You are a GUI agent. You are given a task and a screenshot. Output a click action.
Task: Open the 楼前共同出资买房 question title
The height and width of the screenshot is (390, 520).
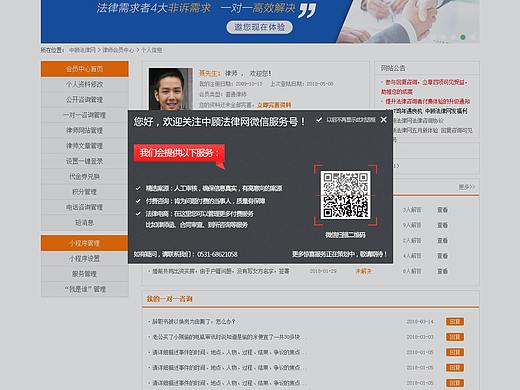point(221,271)
